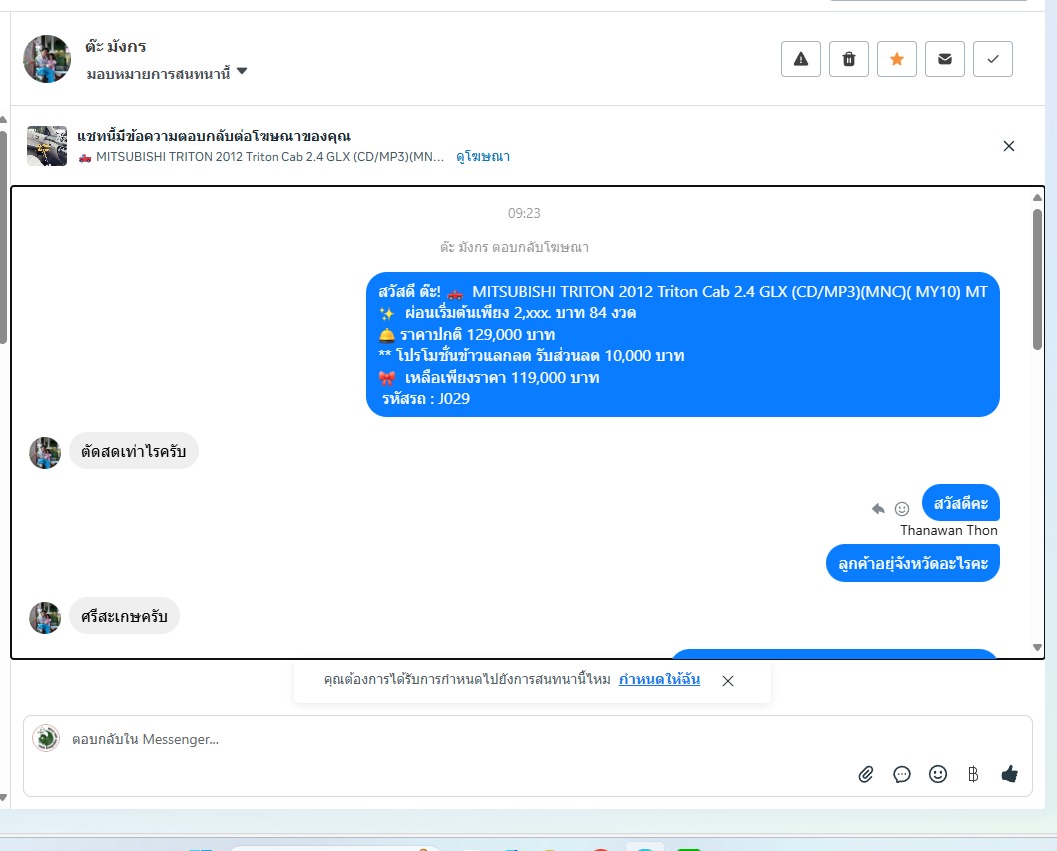Close the ad reply banner
The width and height of the screenshot is (1057, 851).
tap(1008, 146)
